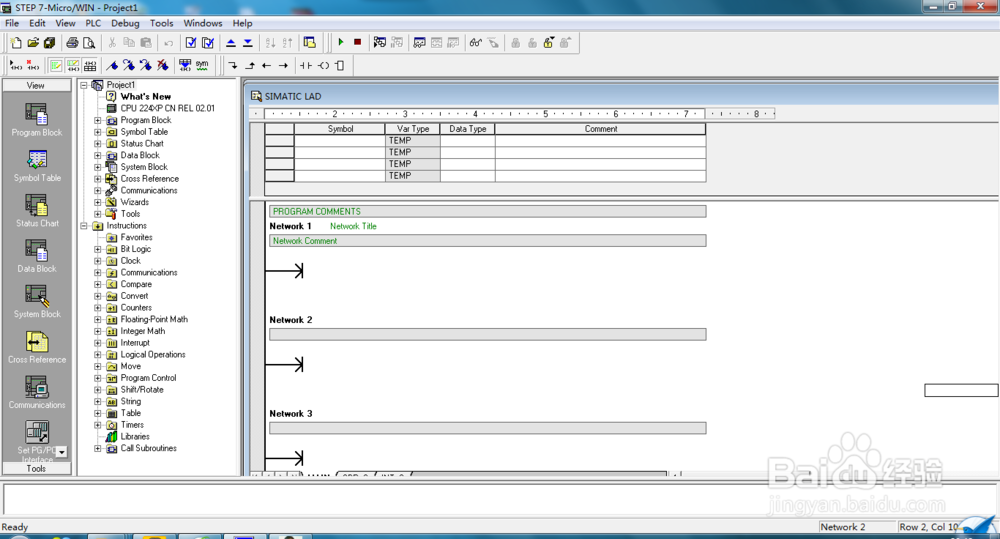Image resolution: width=1000 pixels, height=539 pixels.
Task: Select Libraries in instruction tree
Action: tap(135, 437)
